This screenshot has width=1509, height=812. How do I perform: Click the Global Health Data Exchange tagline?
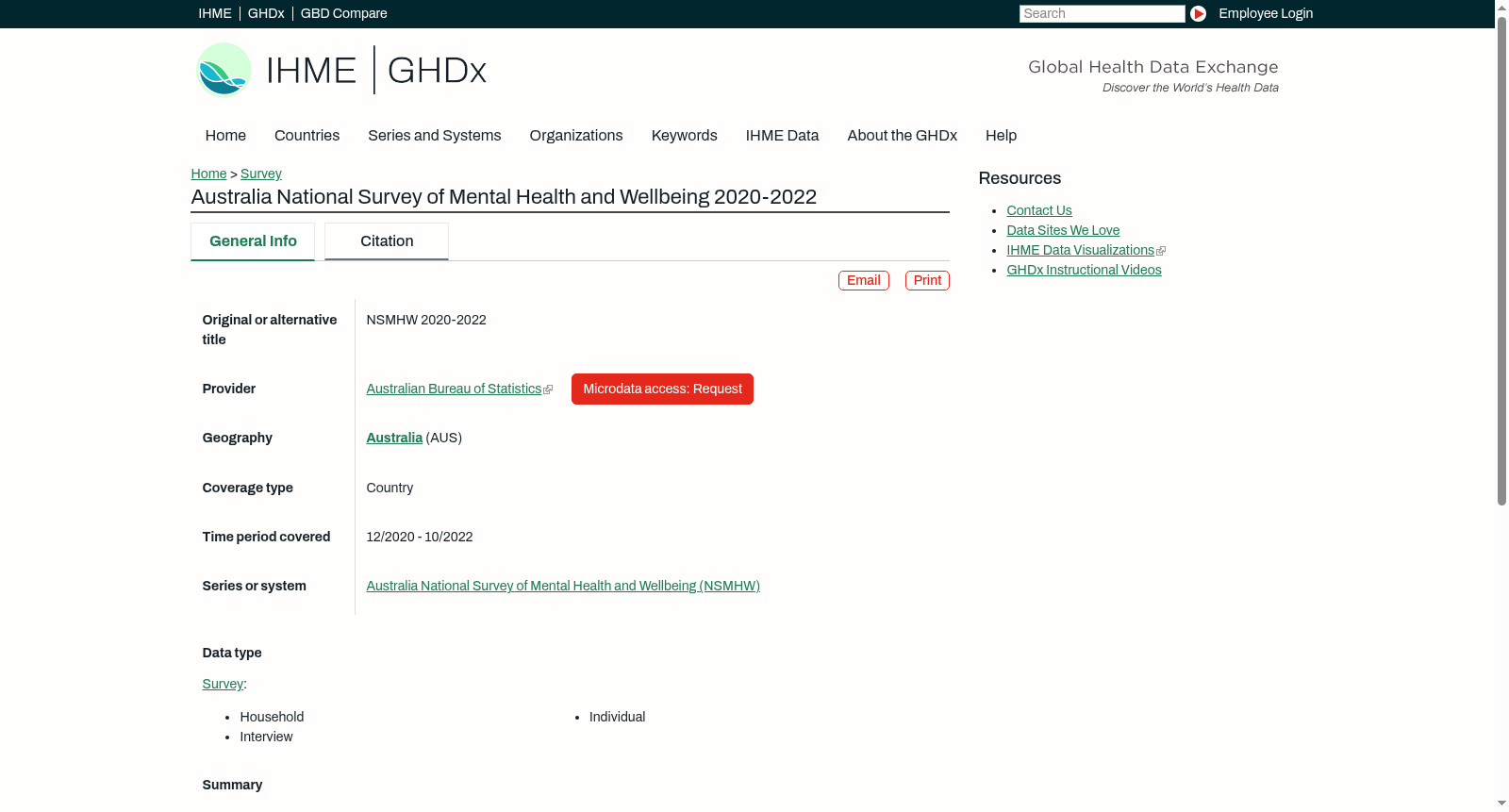click(1152, 67)
